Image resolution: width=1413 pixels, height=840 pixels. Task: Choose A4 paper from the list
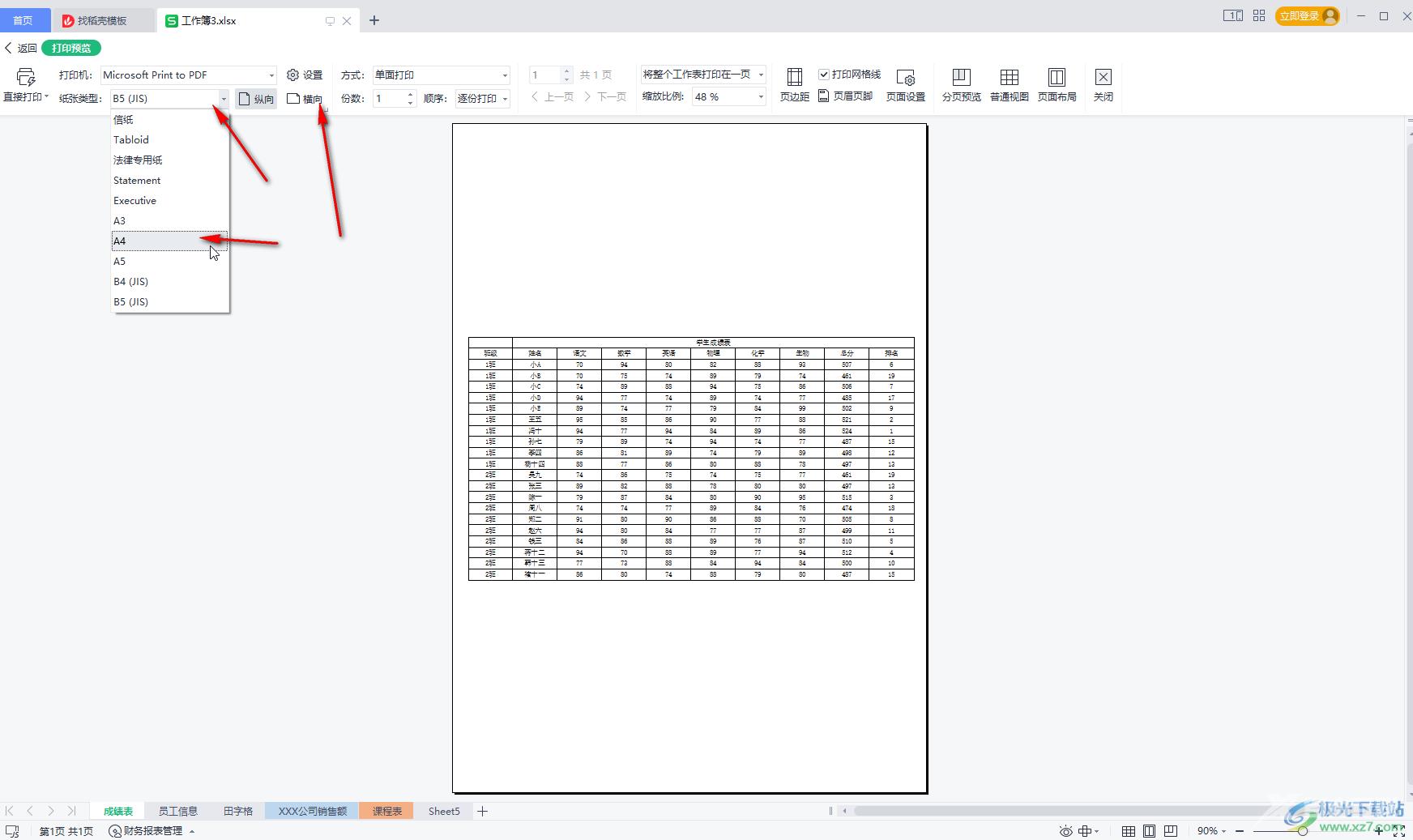169,241
